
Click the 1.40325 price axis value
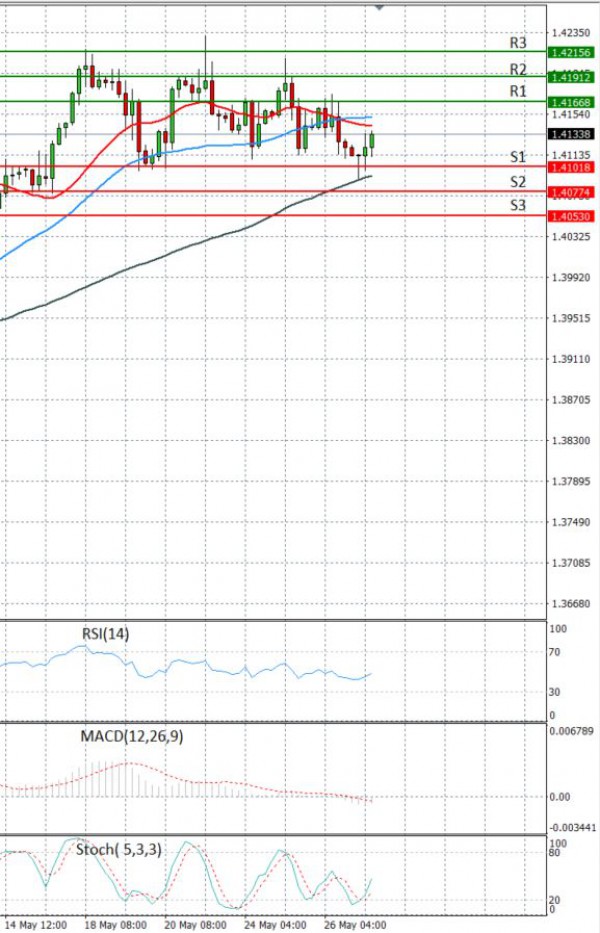coord(571,237)
